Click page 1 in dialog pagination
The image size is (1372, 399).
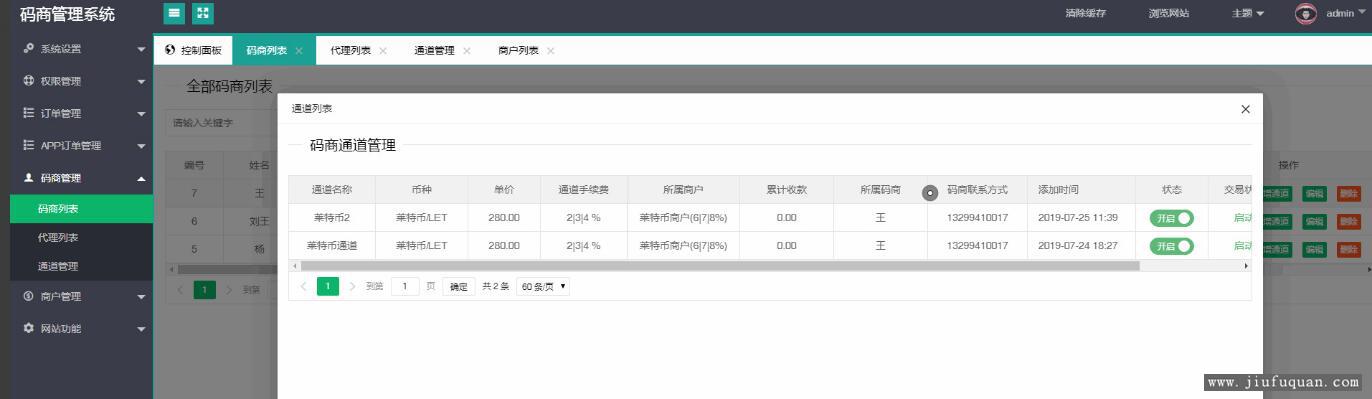(x=328, y=286)
